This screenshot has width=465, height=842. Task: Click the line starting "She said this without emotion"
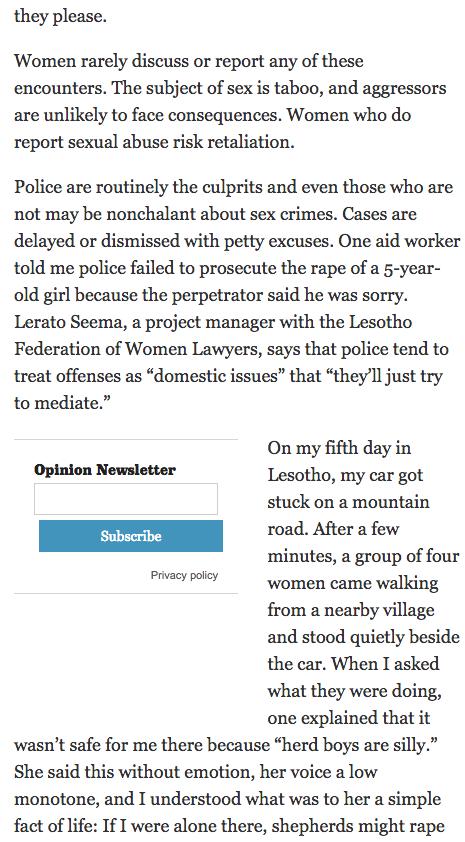click(195, 772)
